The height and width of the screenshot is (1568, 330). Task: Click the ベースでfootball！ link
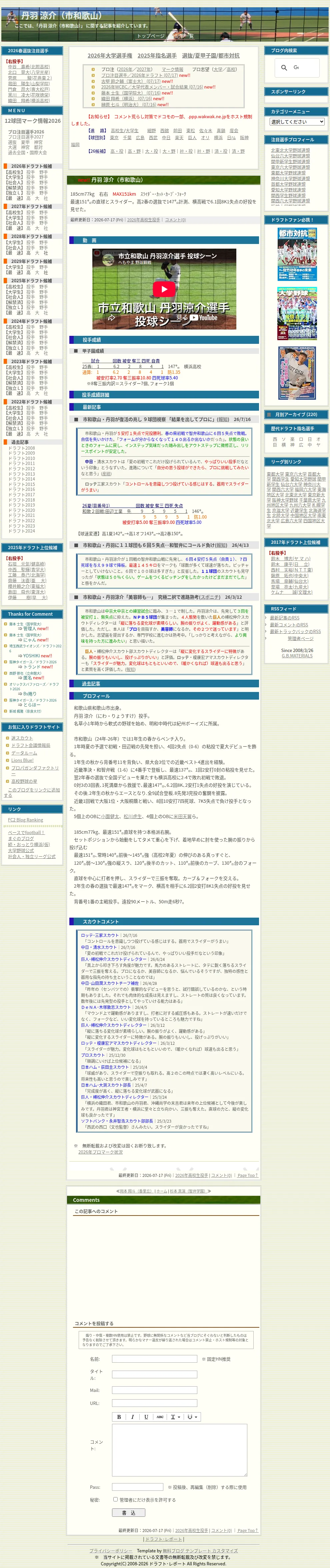26,832
